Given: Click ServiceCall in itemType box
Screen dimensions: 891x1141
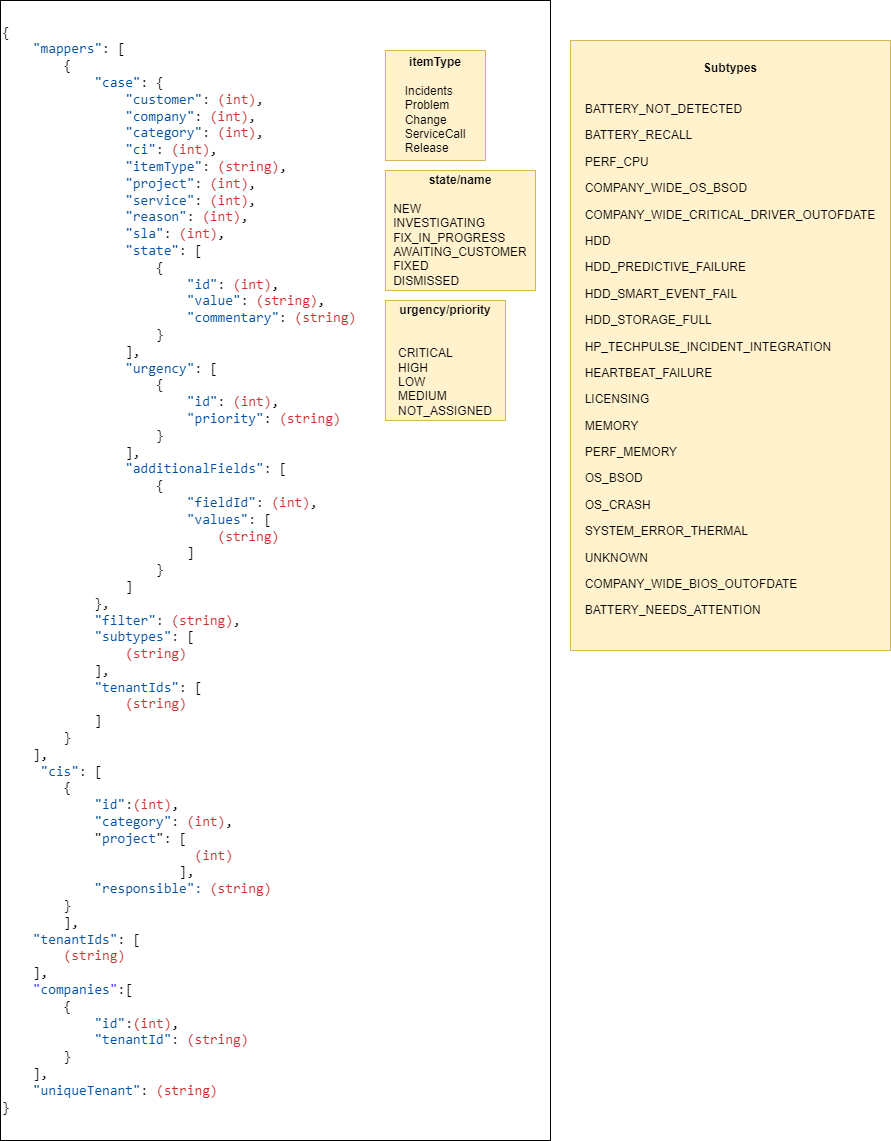Looking at the screenshot, I should 435,134.
